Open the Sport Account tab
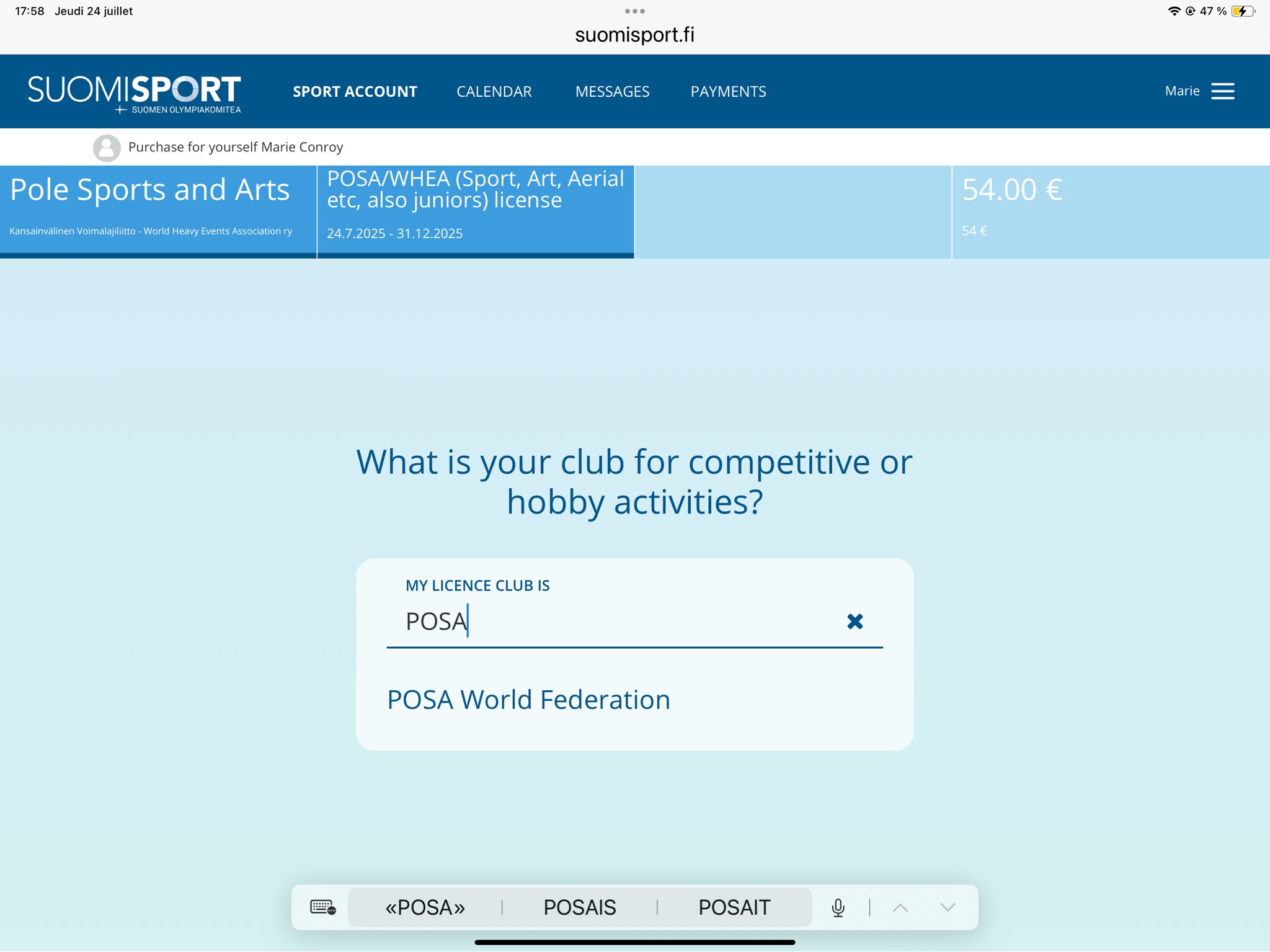This screenshot has height=952, width=1270. pos(355,92)
